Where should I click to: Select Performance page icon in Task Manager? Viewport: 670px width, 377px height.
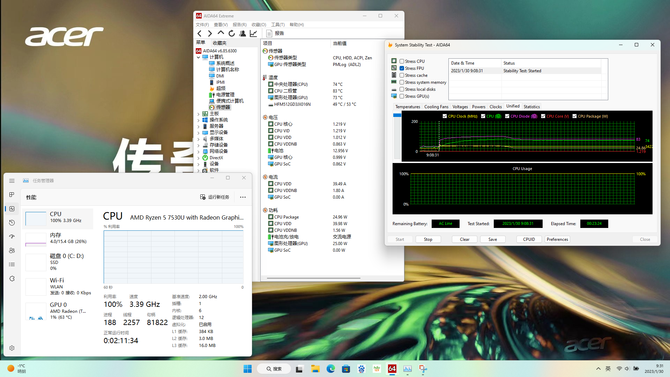(x=12, y=209)
